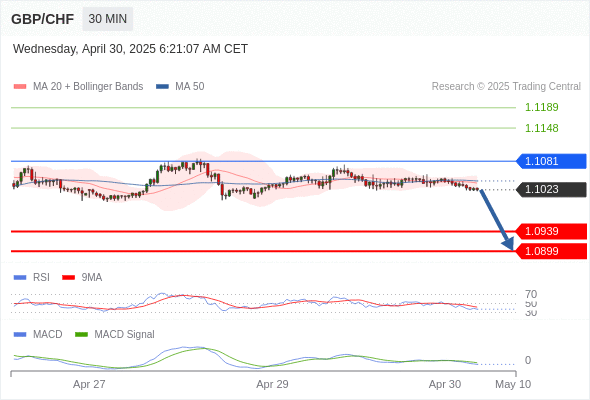590x400 pixels.
Task: Click the Research © 2025 Trading Central credit
Action: pos(506,87)
